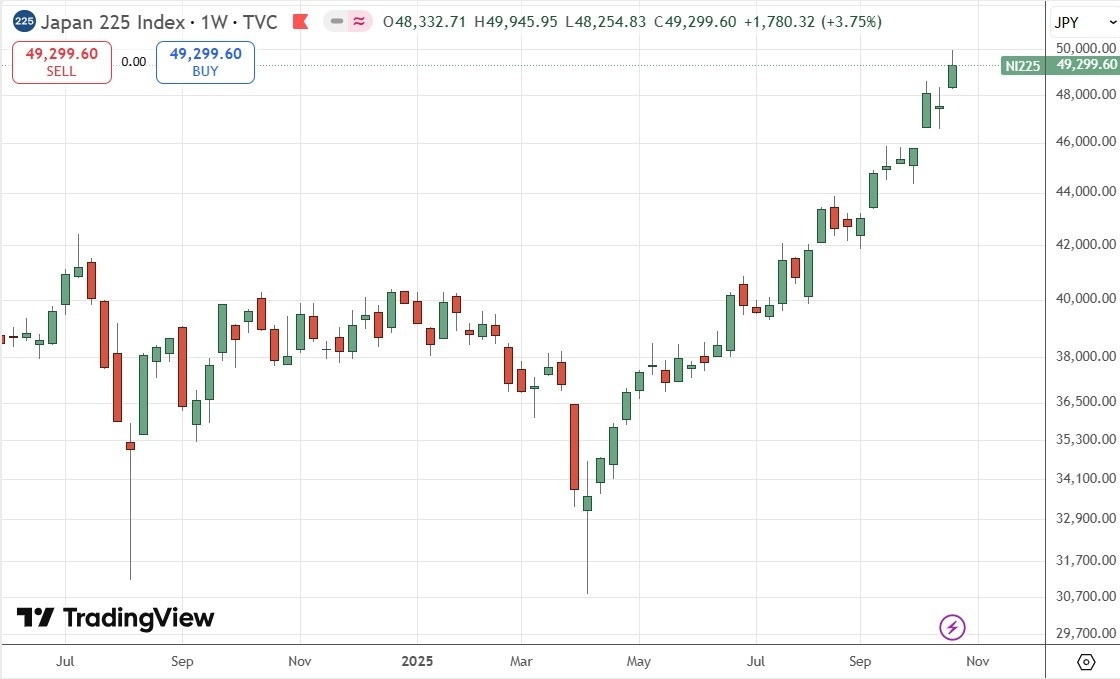Viewport: 1120px width, 679px height.
Task: Click the Japan 225 Index symbol logo
Action: click(22, 21)
